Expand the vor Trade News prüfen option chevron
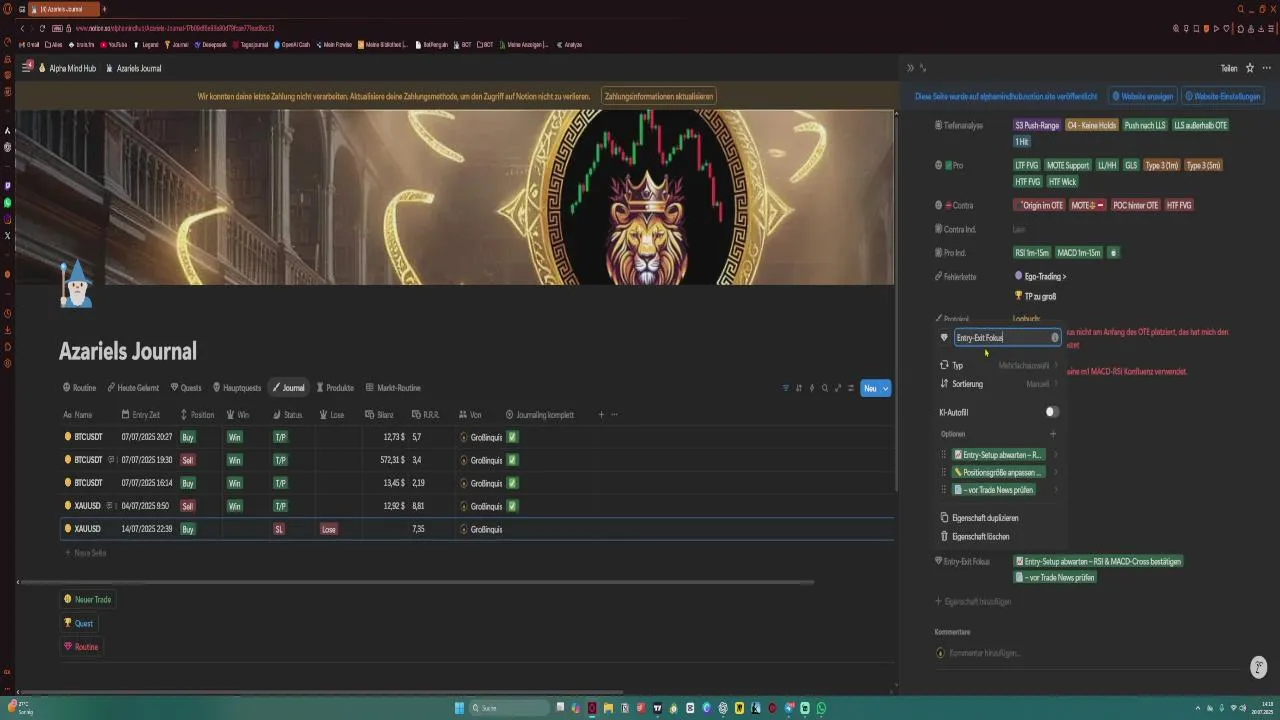The image size is (1280, 720). (1055, 490)
